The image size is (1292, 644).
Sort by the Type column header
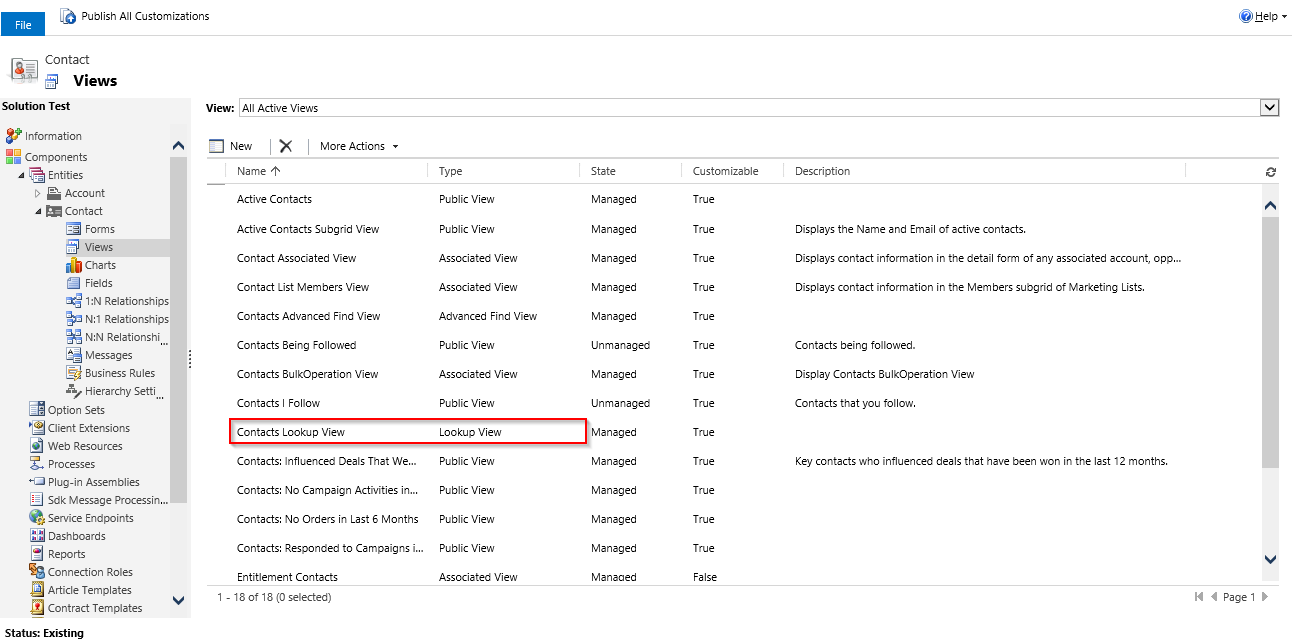pos(451,171)
